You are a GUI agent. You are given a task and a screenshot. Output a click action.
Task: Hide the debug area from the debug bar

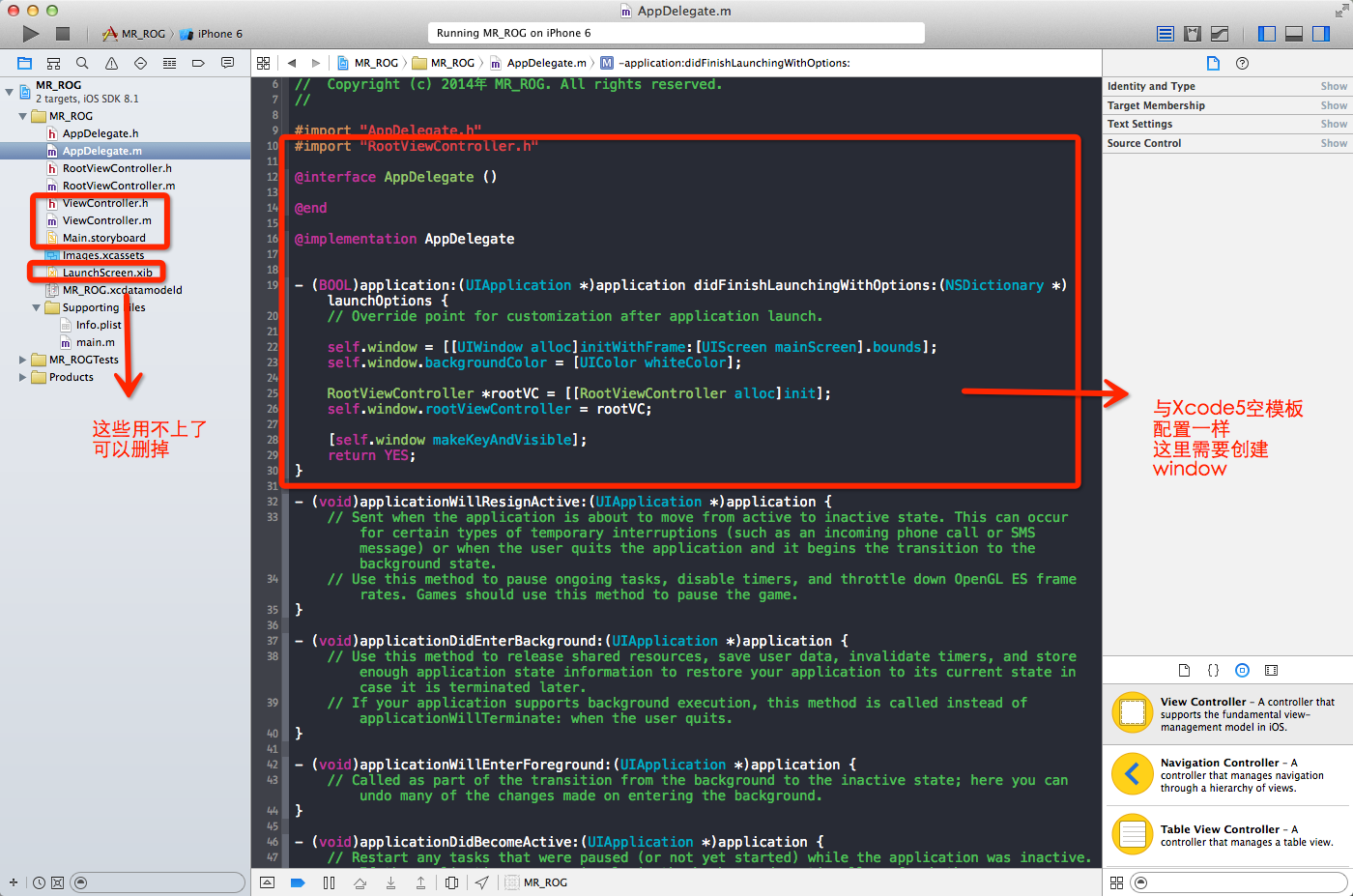(x=268, y=882)
